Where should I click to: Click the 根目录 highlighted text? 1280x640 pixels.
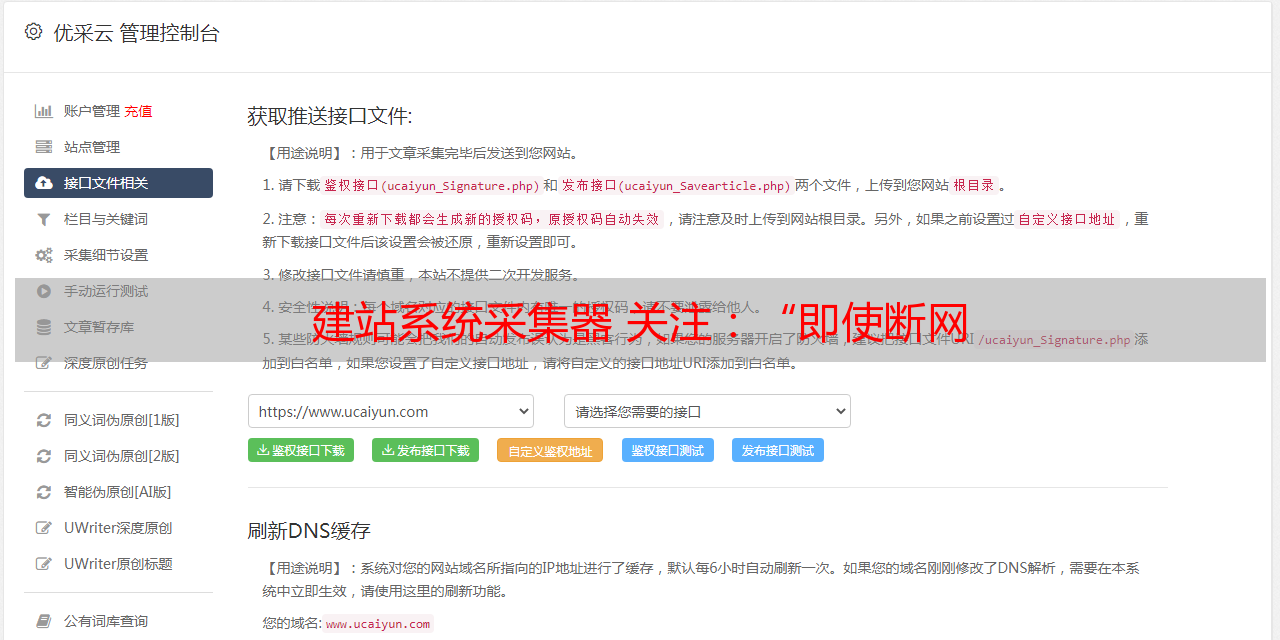(974, 185)
